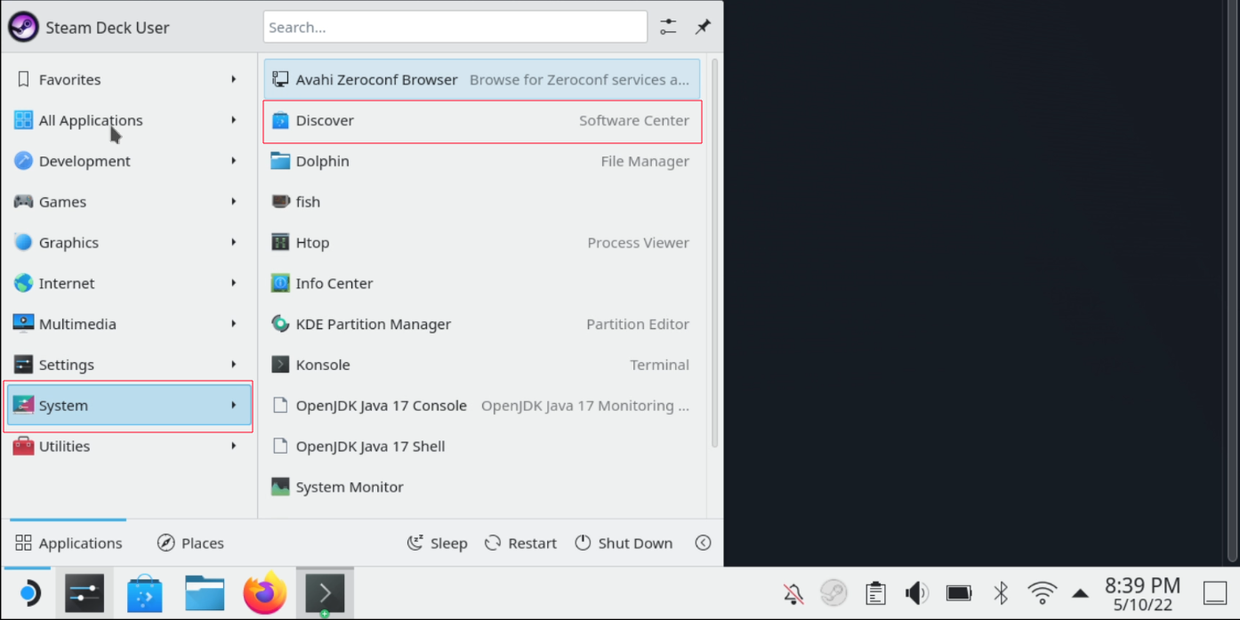Select the System category

pyautogui.click(x=128, y=406)
